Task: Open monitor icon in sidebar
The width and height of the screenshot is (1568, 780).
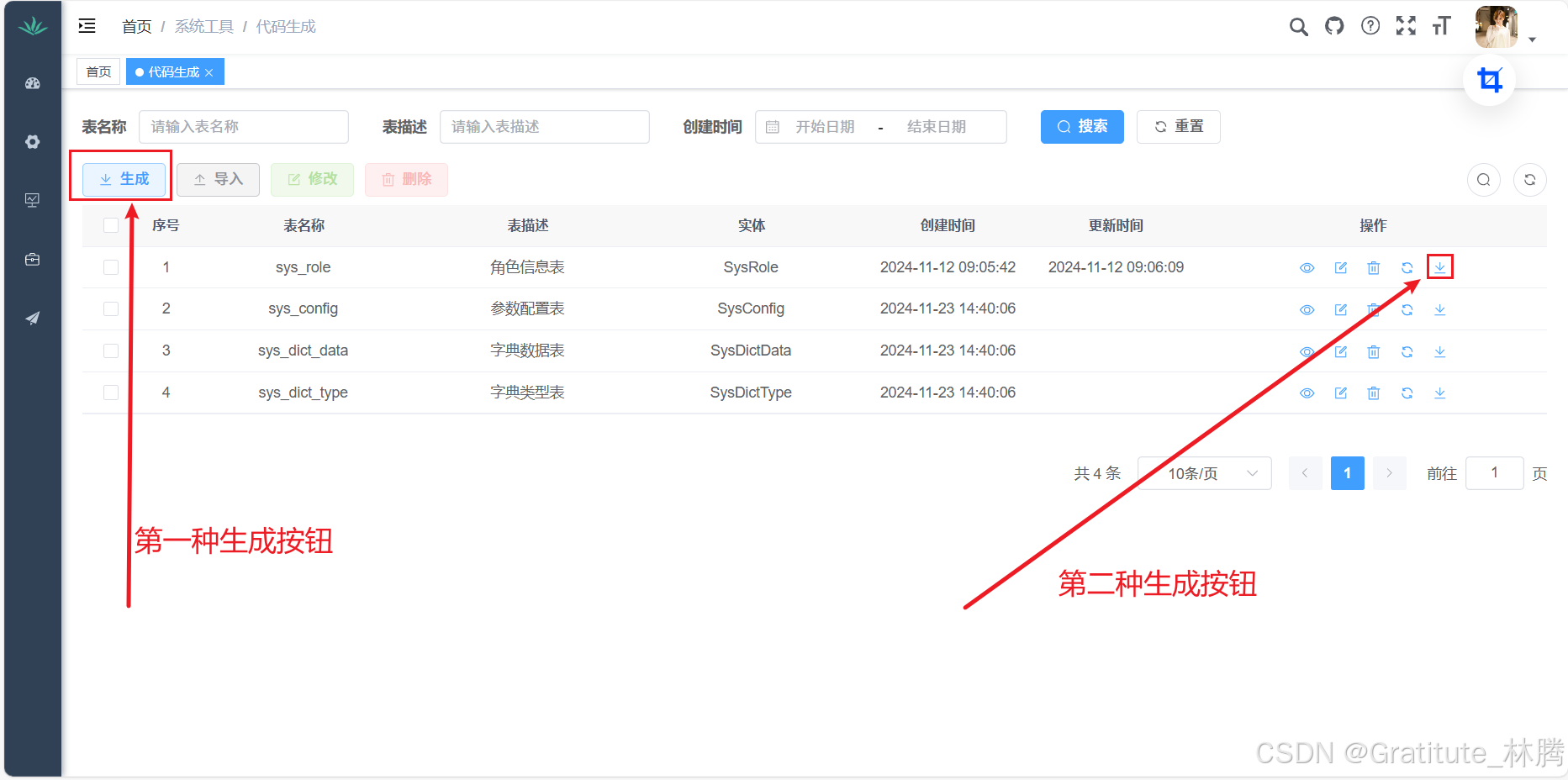Action: 33,200
